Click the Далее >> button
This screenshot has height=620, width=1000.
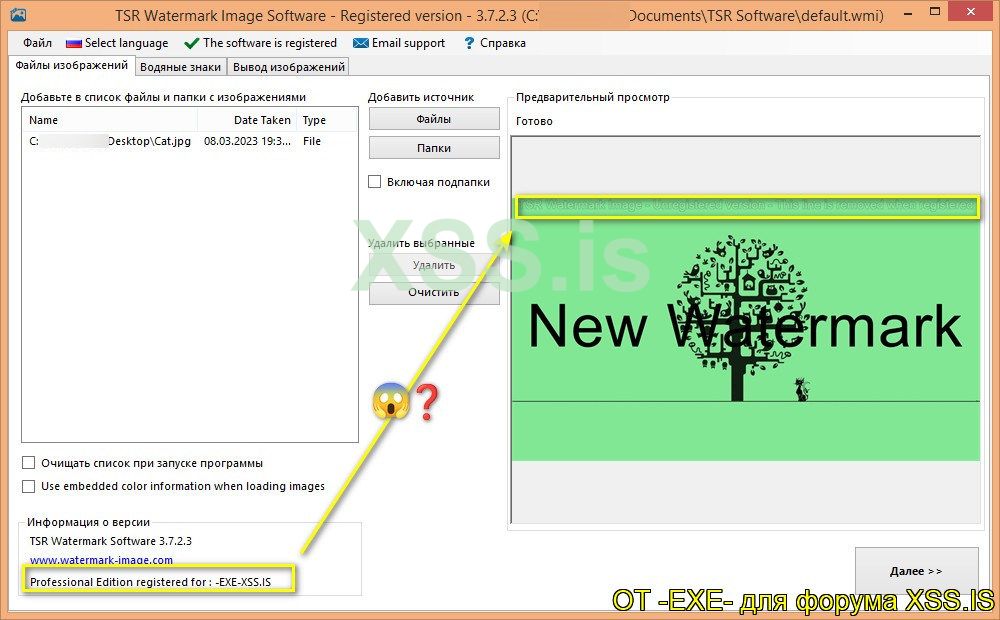(916, 571)
